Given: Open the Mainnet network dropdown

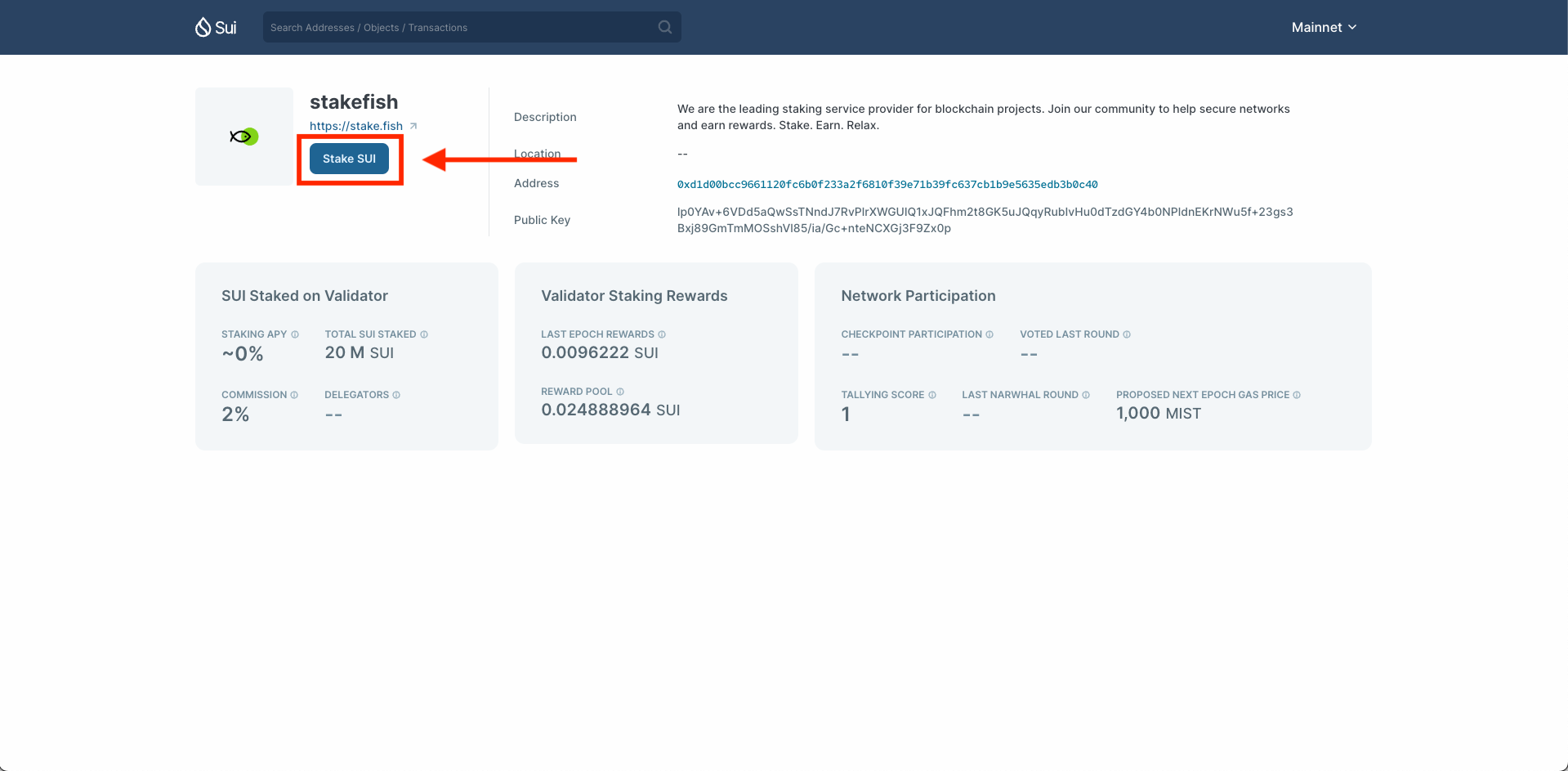Looking at the screenshot, I should 1324,27.
